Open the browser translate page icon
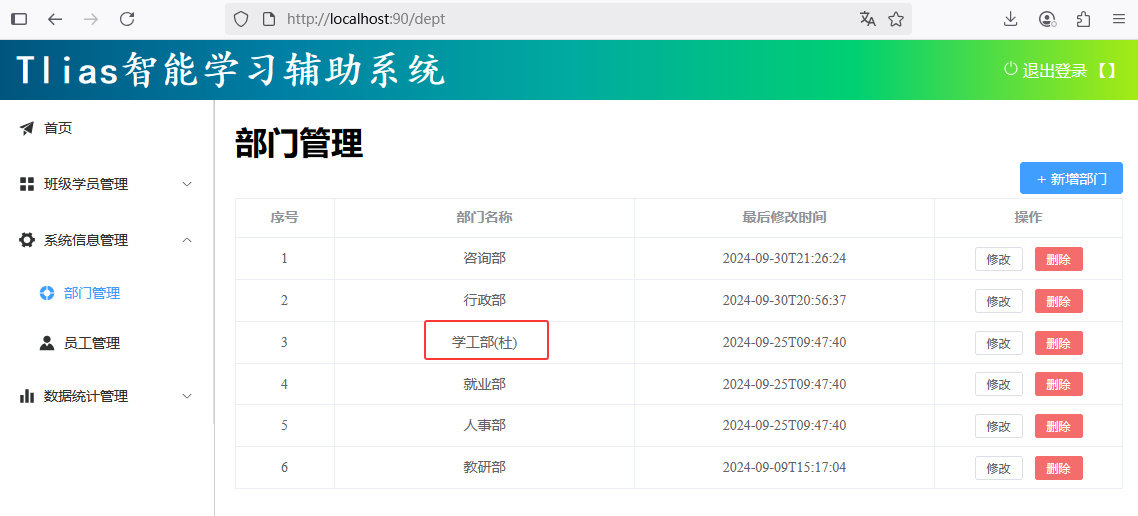1138x516 pixels. coord(867,19)
